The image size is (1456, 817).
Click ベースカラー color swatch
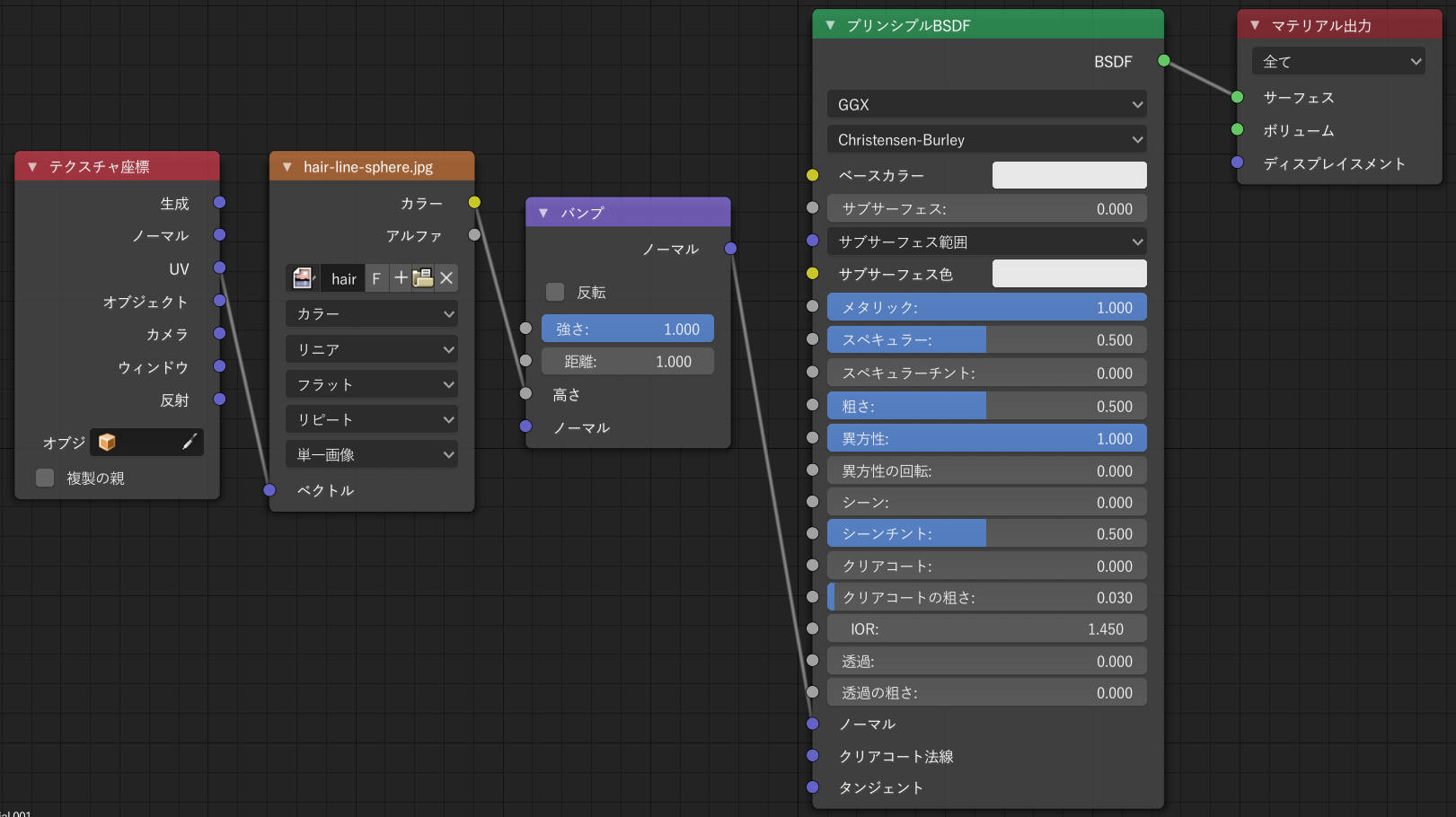[x=1069, y=175]
